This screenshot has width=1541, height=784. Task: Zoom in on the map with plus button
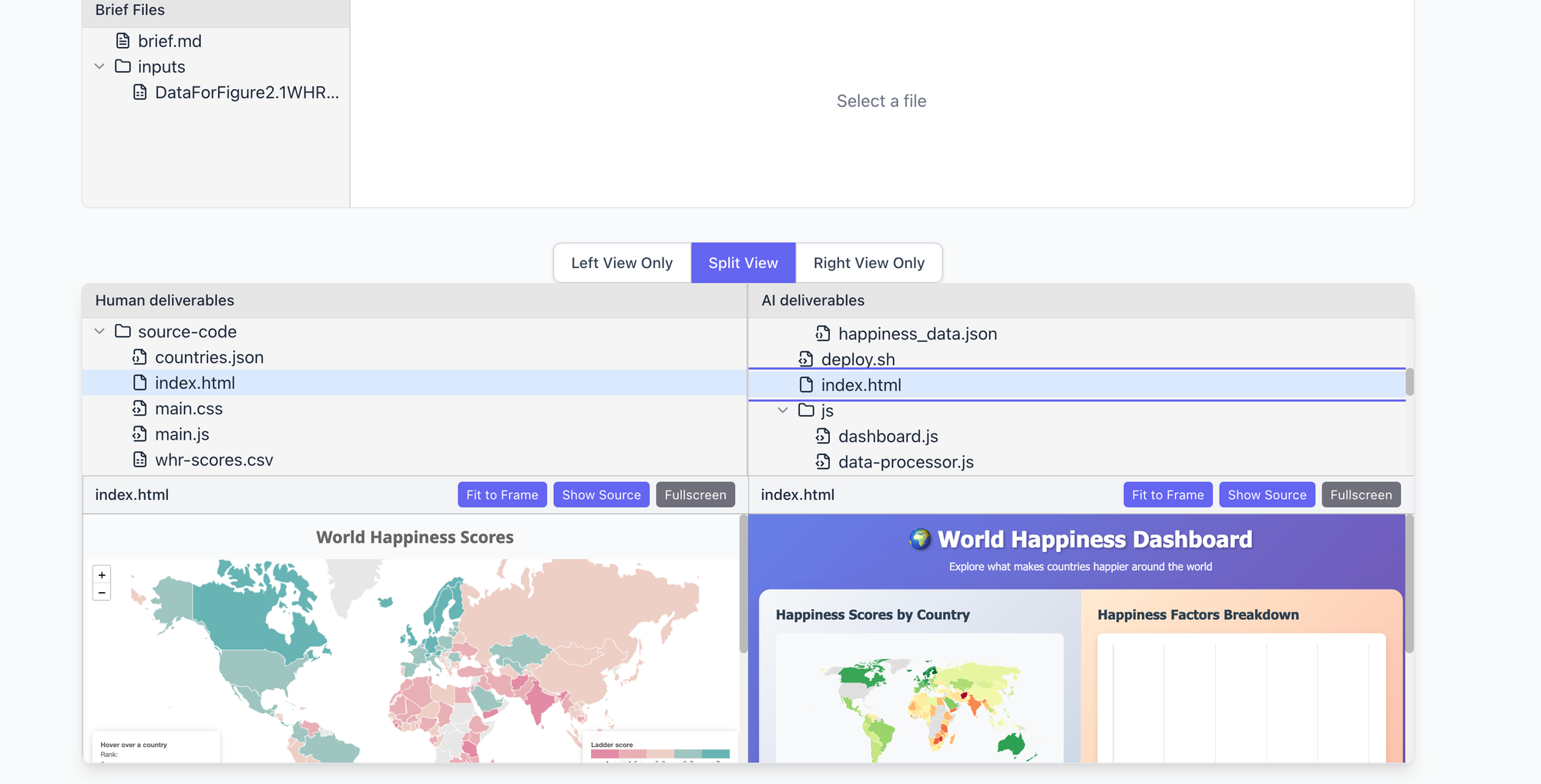point(102,575)
